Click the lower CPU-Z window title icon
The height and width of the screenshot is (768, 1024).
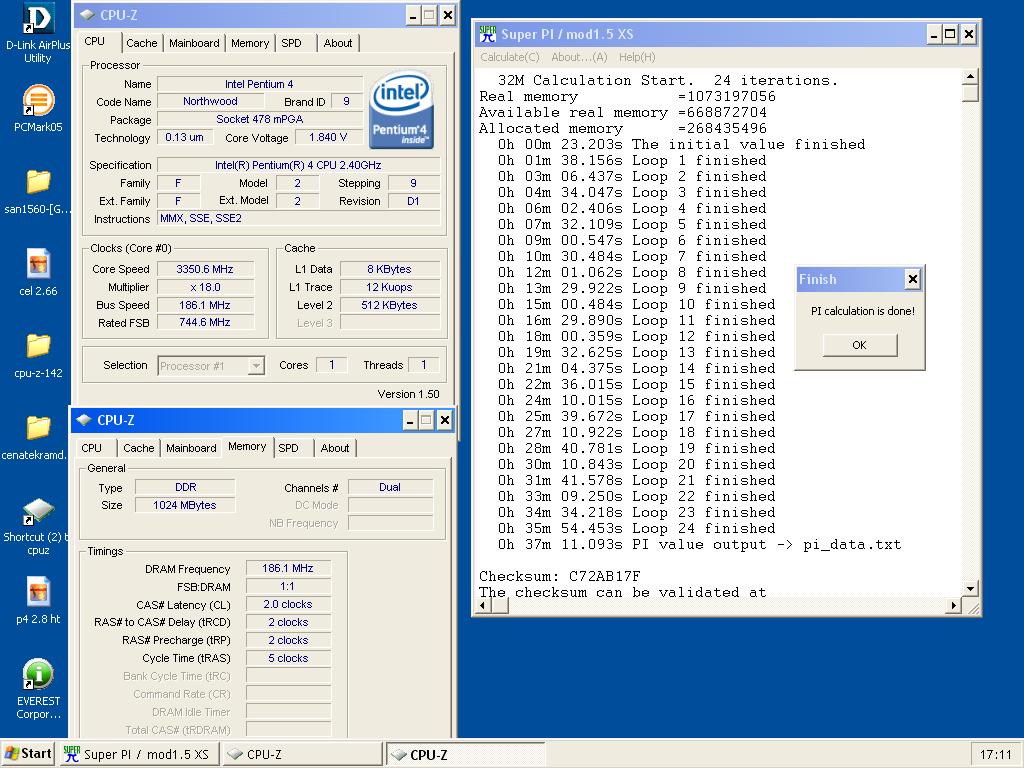coord(84,420)
